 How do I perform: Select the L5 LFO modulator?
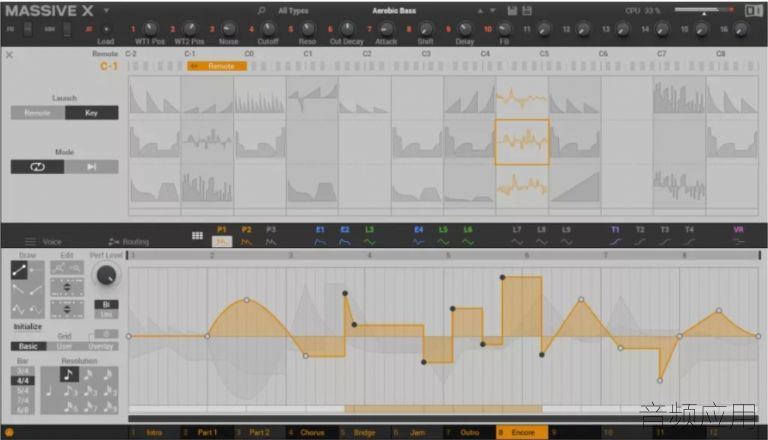[x=443, y=236]
